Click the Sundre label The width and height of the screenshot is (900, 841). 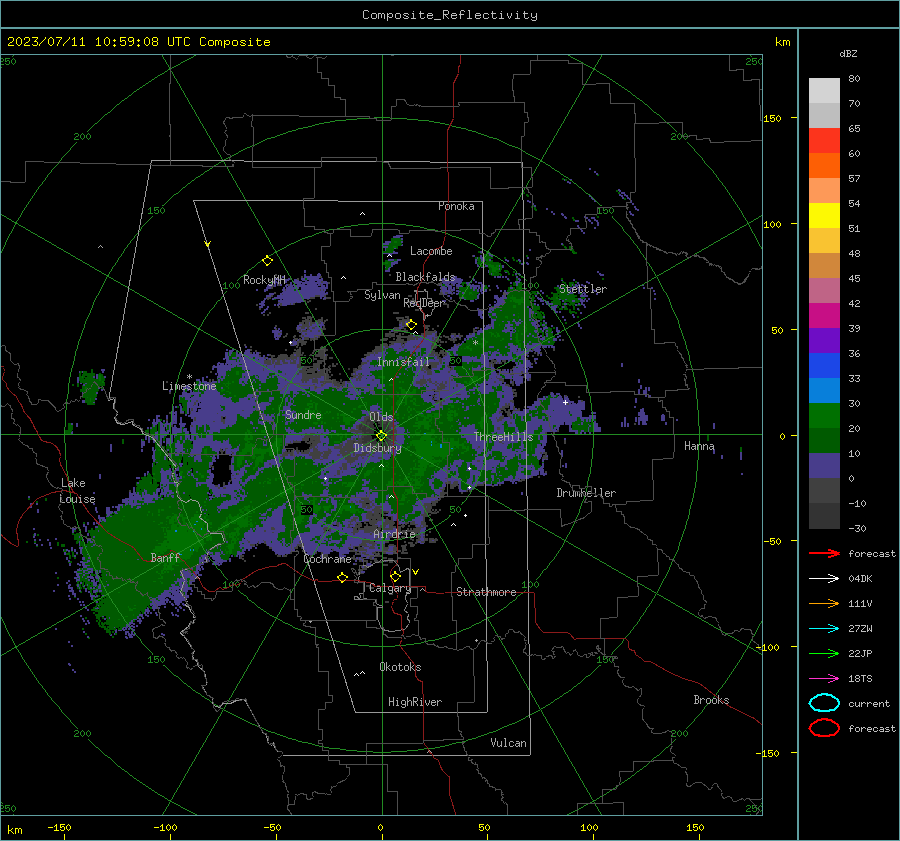(x=303, y=415)
